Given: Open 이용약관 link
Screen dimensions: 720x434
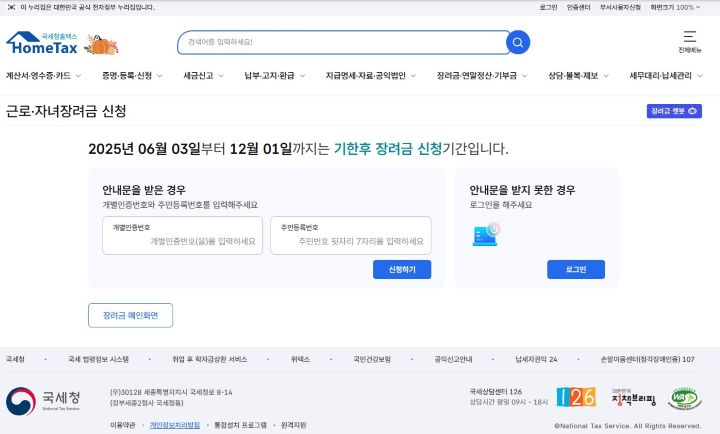Looking at the screenshot, I should click(x=123, y=425).
